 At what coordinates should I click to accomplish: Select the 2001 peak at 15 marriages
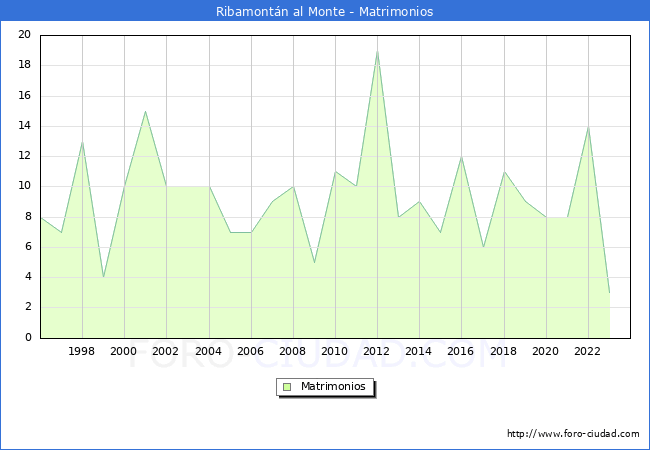[145, 111]
